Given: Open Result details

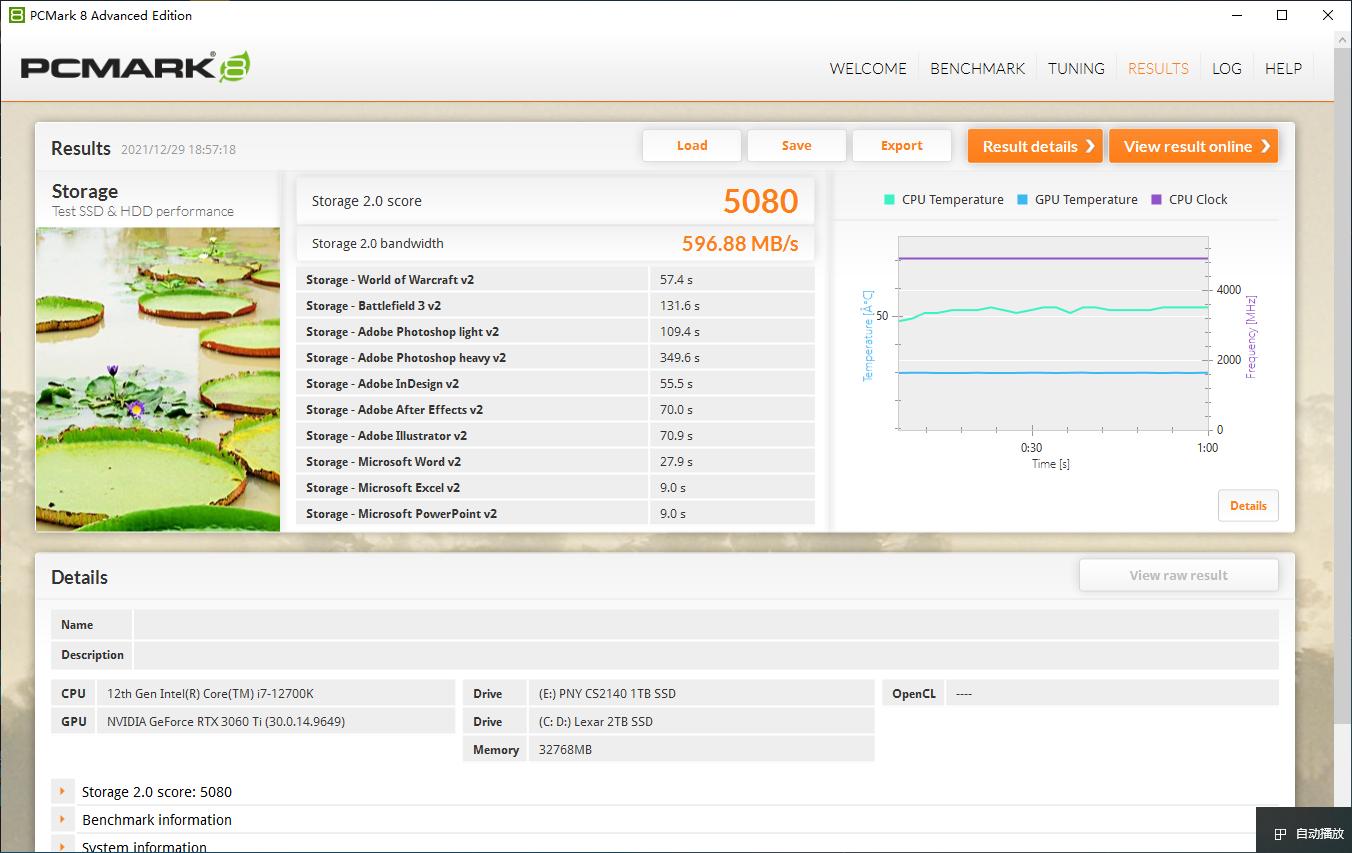Looking at the screenshot, I should click(1034, 146).
